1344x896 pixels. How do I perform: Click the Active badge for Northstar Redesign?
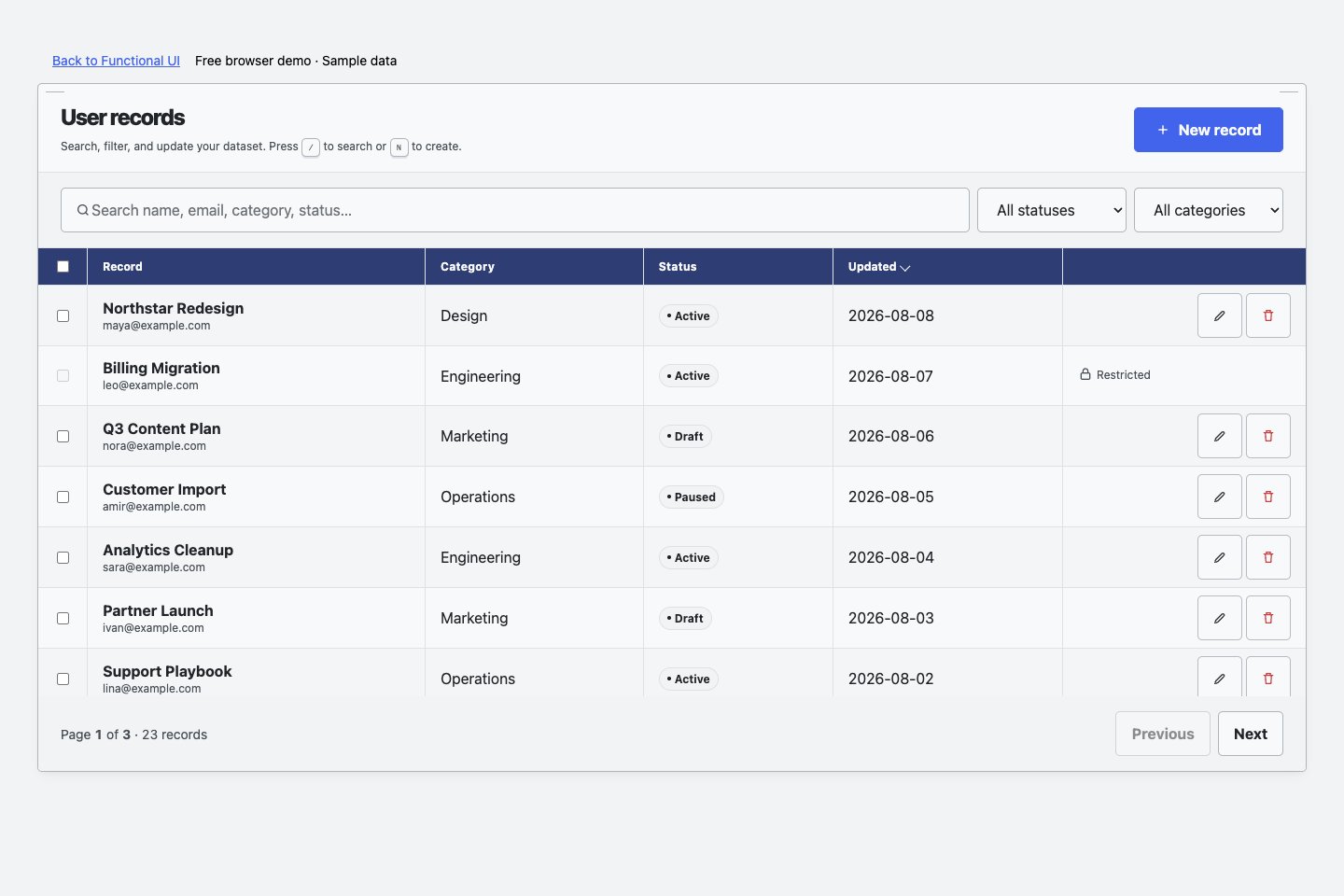pyautogui.click(x=689, y=315)
